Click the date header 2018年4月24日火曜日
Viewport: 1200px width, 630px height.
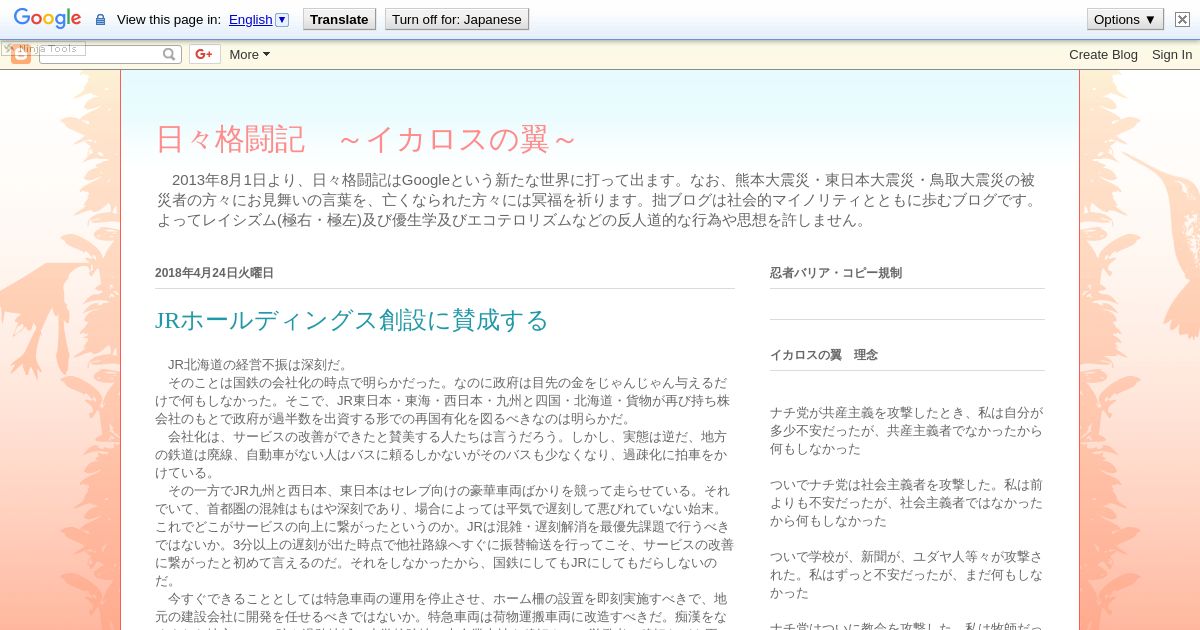(x=214, y=273)
